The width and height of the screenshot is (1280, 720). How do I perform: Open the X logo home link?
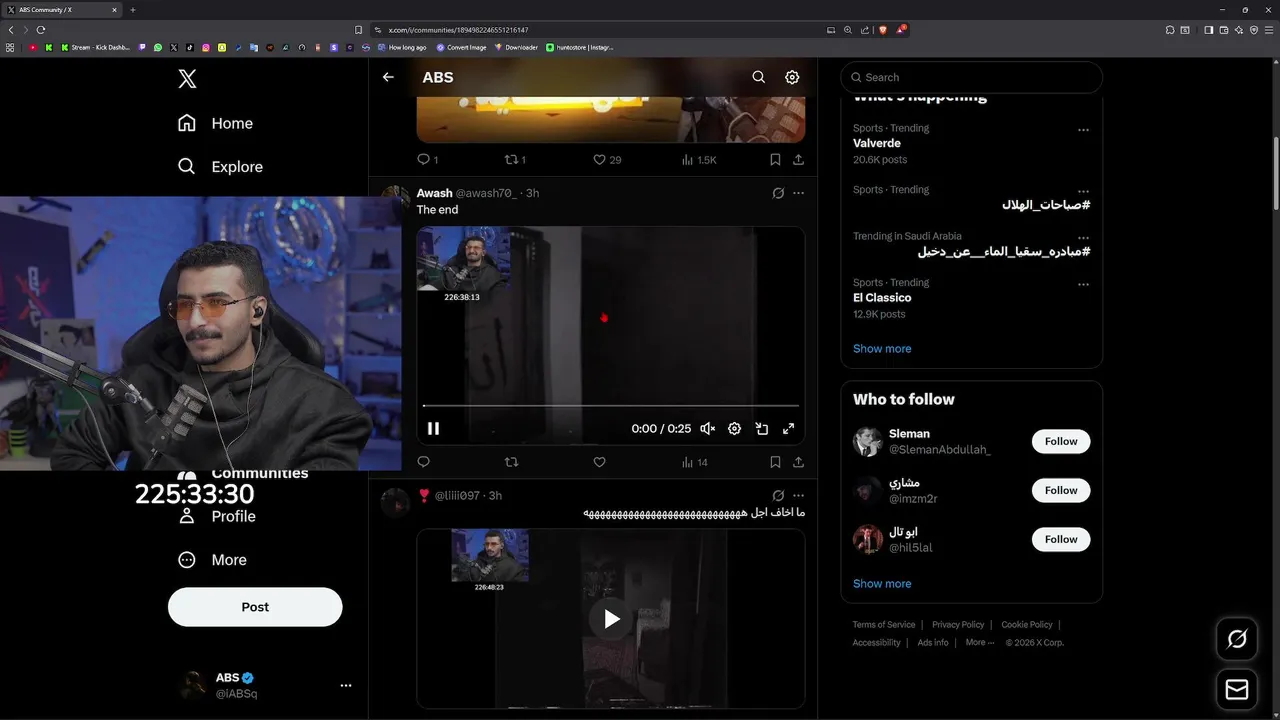click(x=187, y=79)
